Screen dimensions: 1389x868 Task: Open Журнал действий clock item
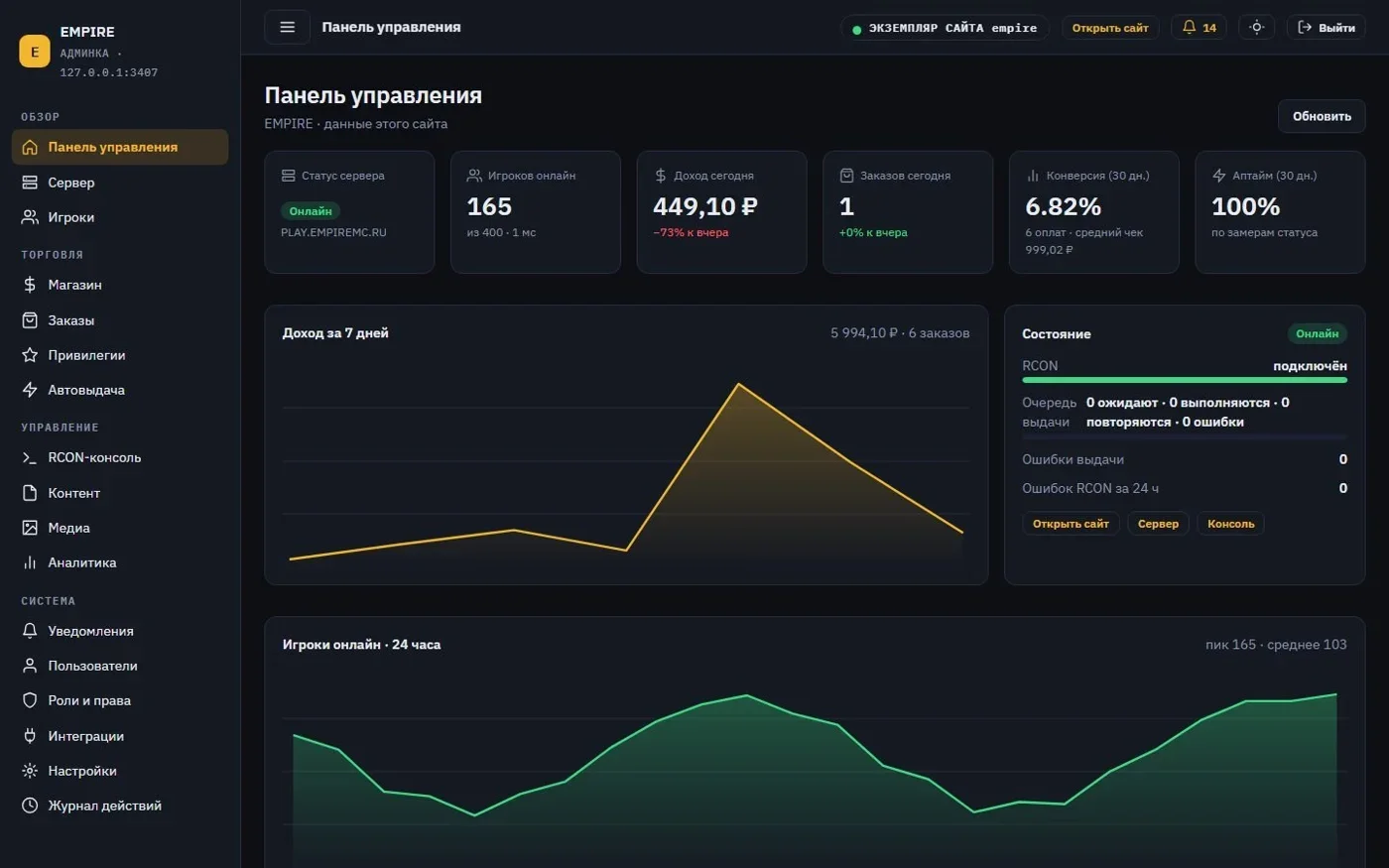[120, 806]
